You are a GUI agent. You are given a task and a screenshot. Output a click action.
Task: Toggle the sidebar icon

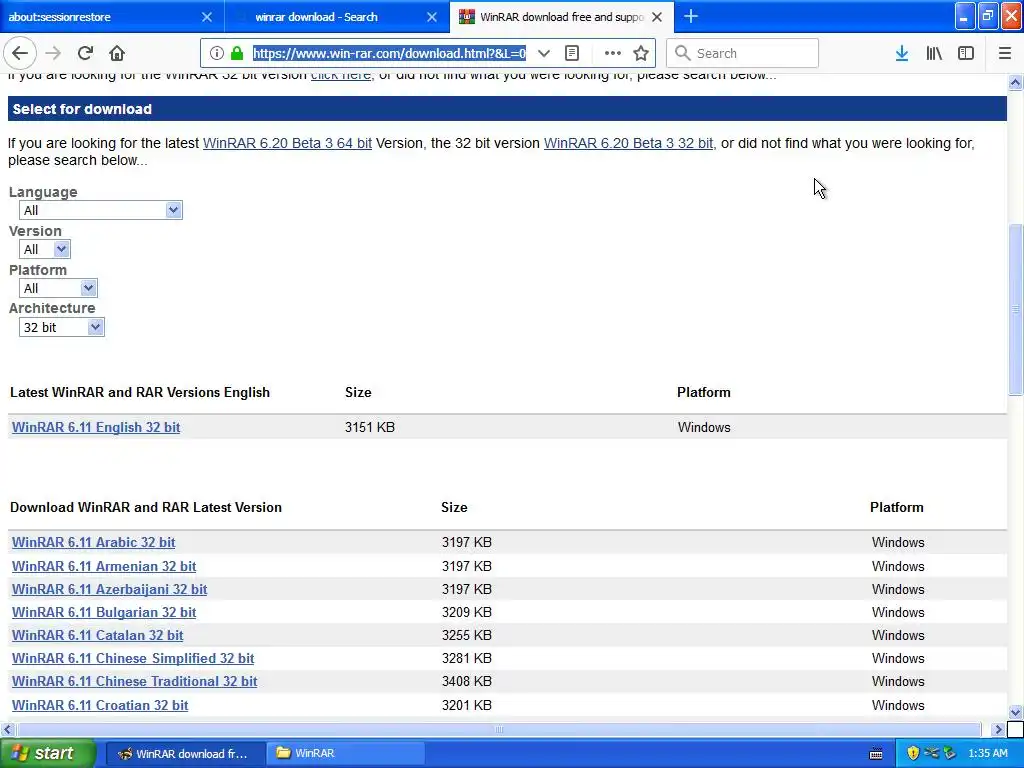[x=965, y=53]
